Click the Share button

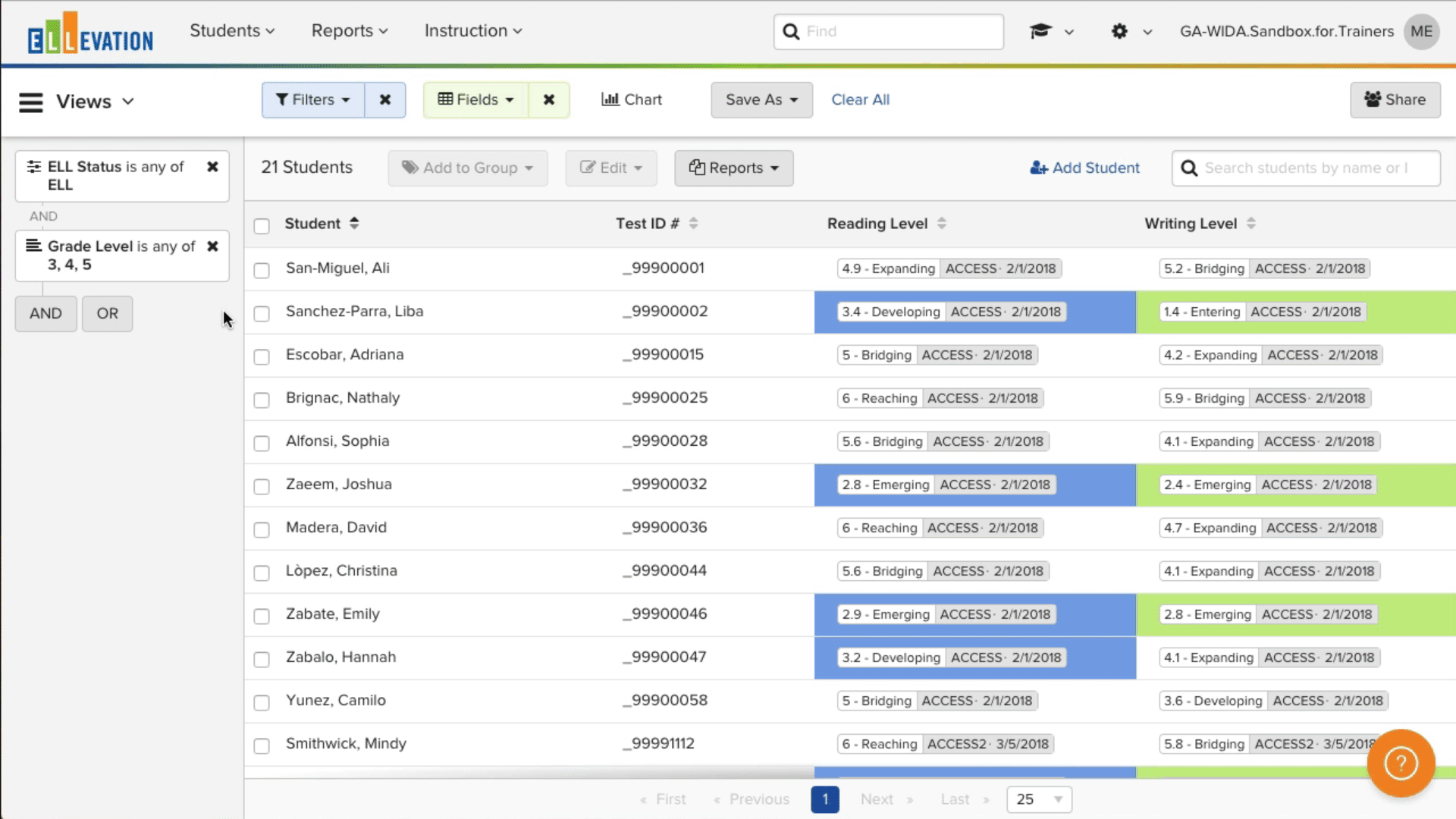pos(1395,100)
